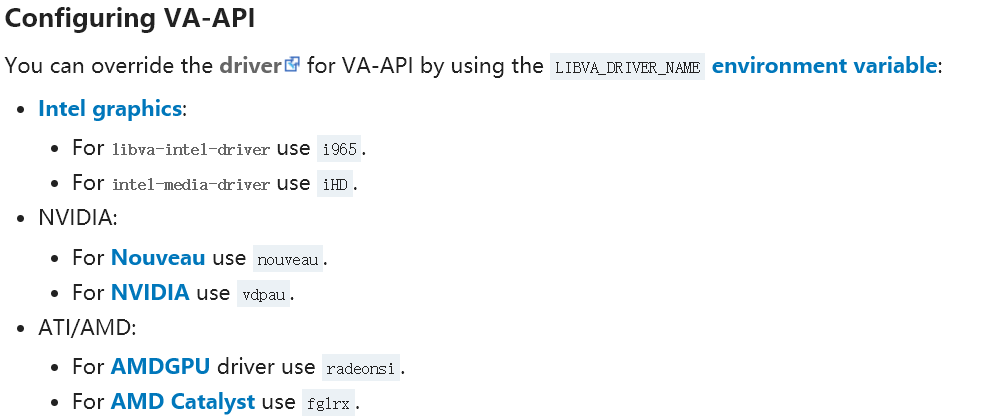The height and width of the screenshot is (417, 996).
Task: Click the i965 code value
Action: 339,149
